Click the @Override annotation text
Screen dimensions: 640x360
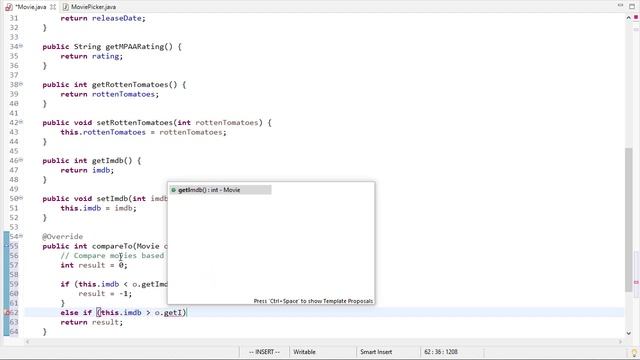tap(62, 236)
